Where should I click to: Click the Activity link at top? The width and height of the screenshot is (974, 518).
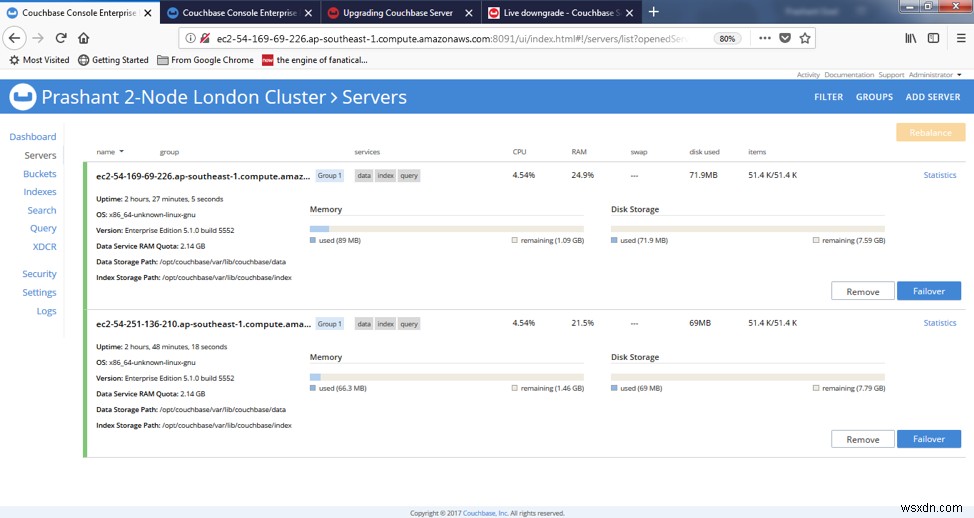(808, 75)
